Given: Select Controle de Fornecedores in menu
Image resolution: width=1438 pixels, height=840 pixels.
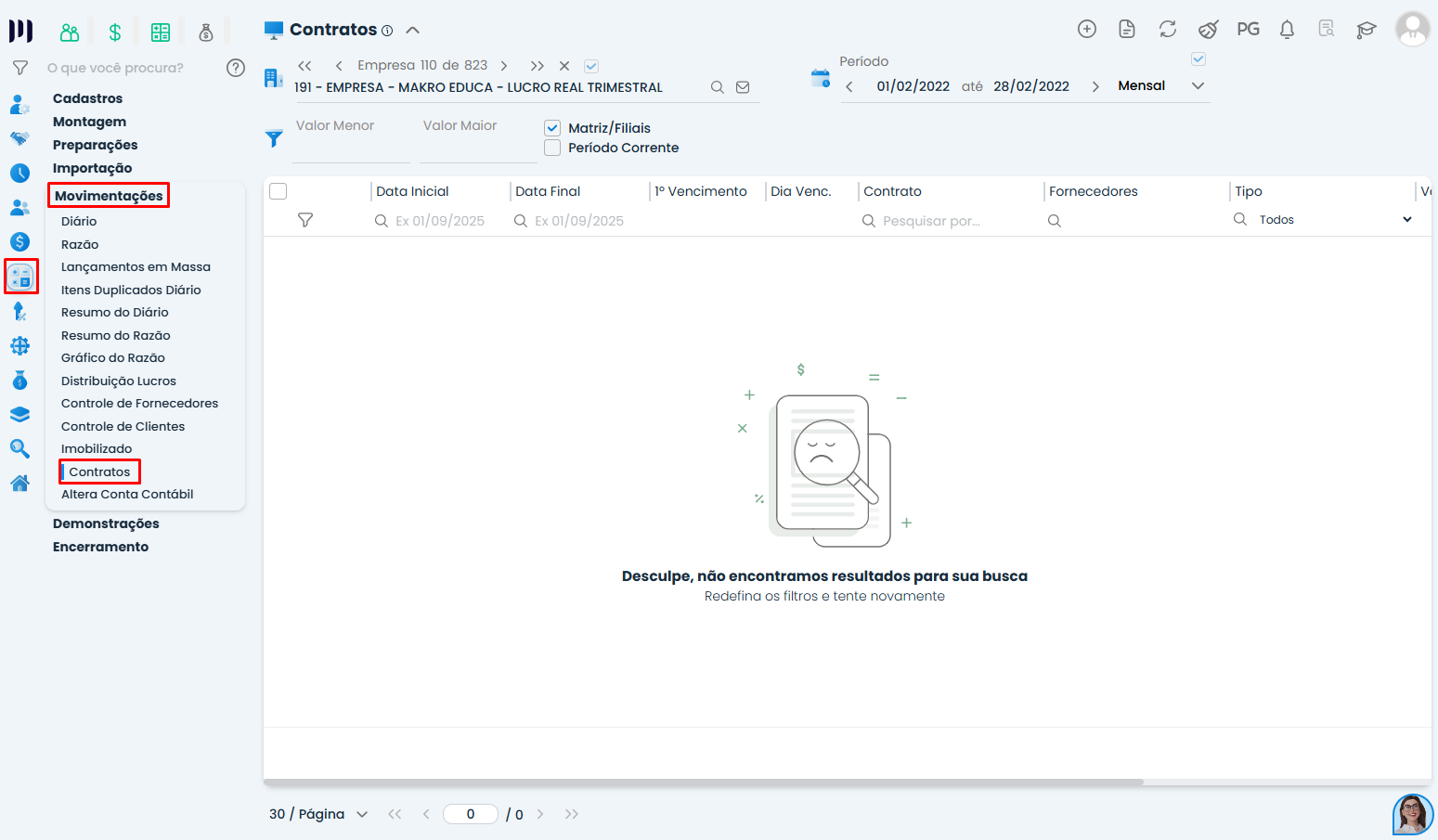Looking at the screenshot, I should coord(139,403).
